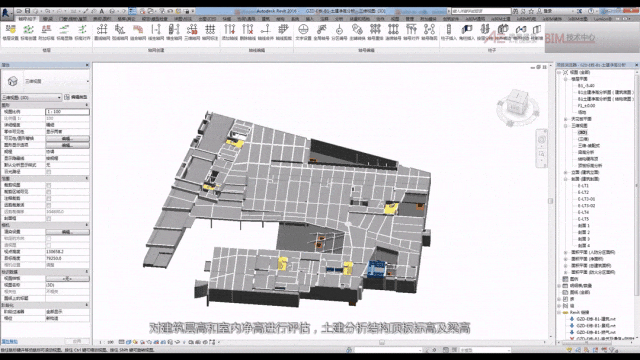Screen dimensions: 640x360
Task: Click the delete grid line tool with red X
Action: 248,29
